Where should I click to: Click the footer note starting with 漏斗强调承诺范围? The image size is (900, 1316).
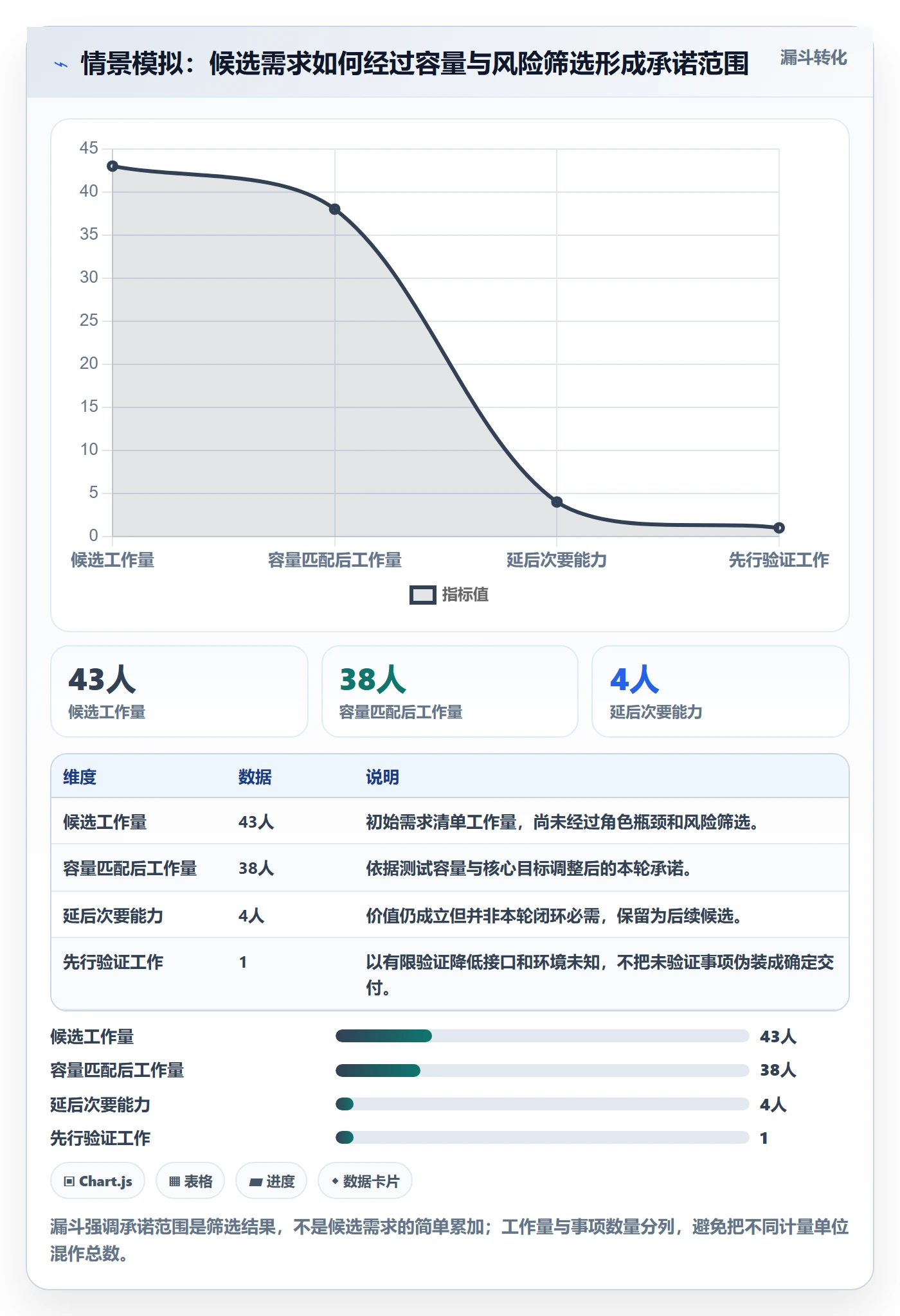click(x=449, y=1240)
